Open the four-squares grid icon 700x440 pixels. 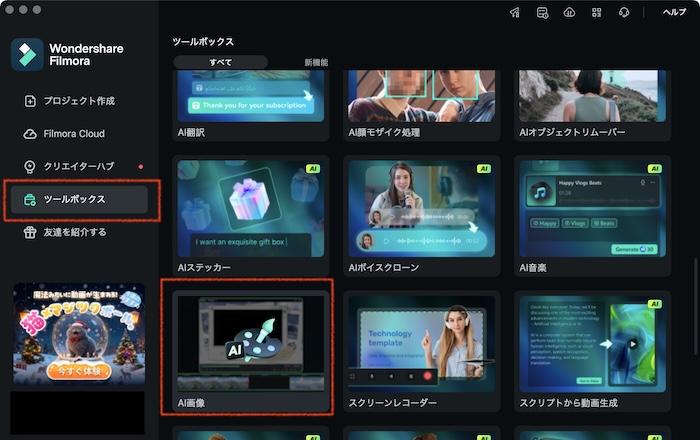pos(596,12)
